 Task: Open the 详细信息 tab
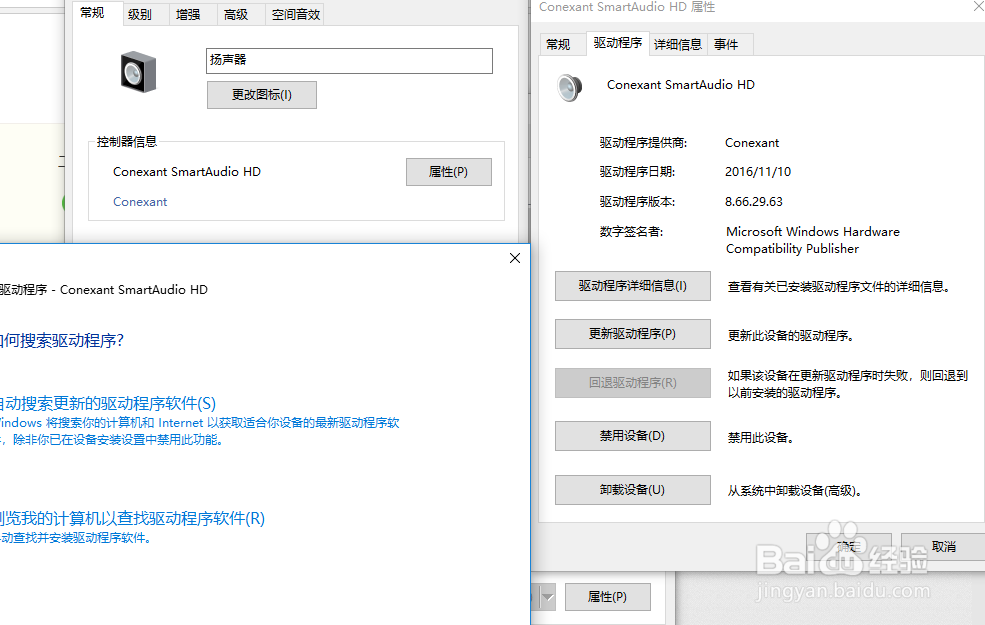[x=678, y=45]
